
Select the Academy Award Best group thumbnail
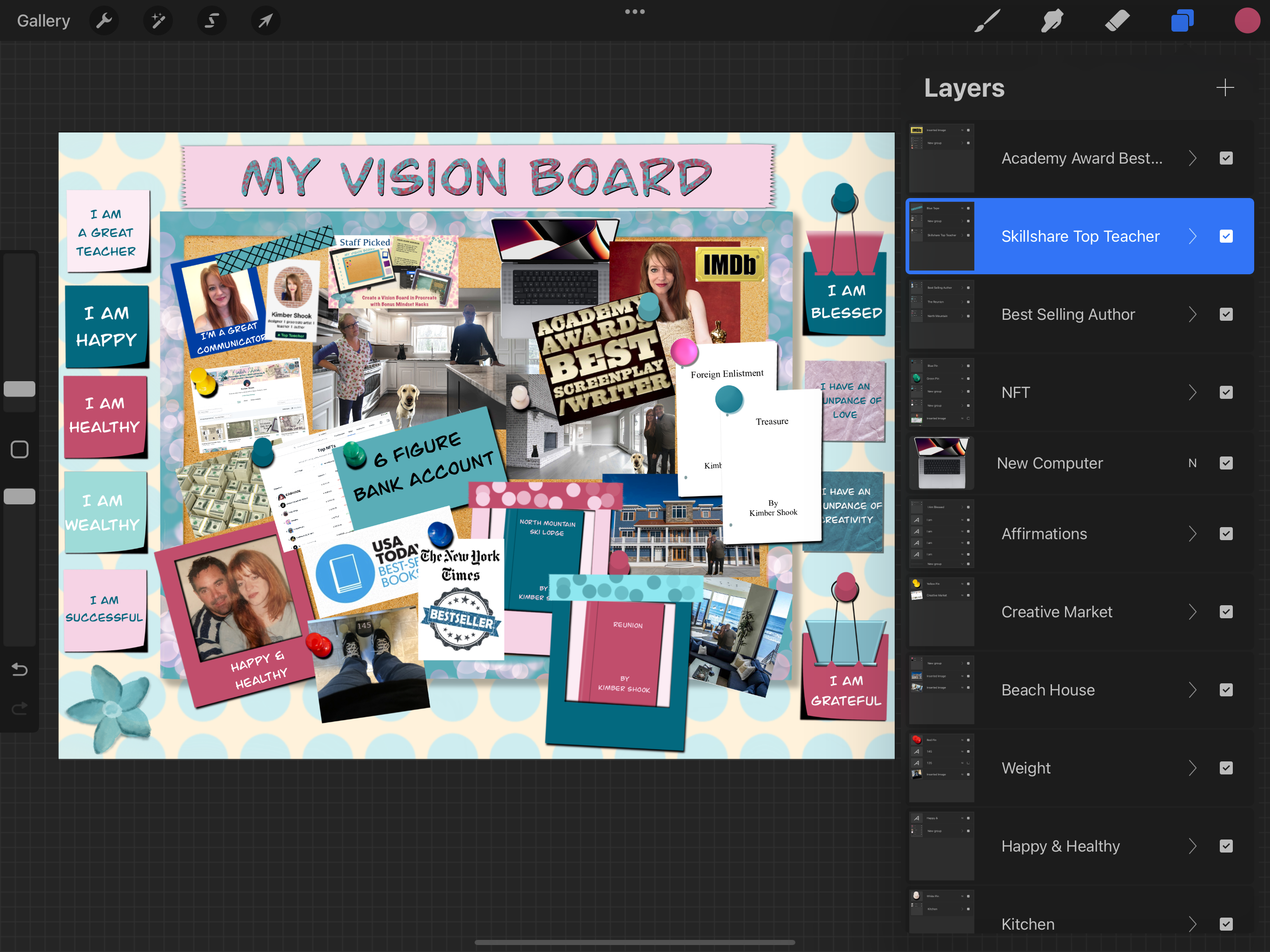(942, 158)
